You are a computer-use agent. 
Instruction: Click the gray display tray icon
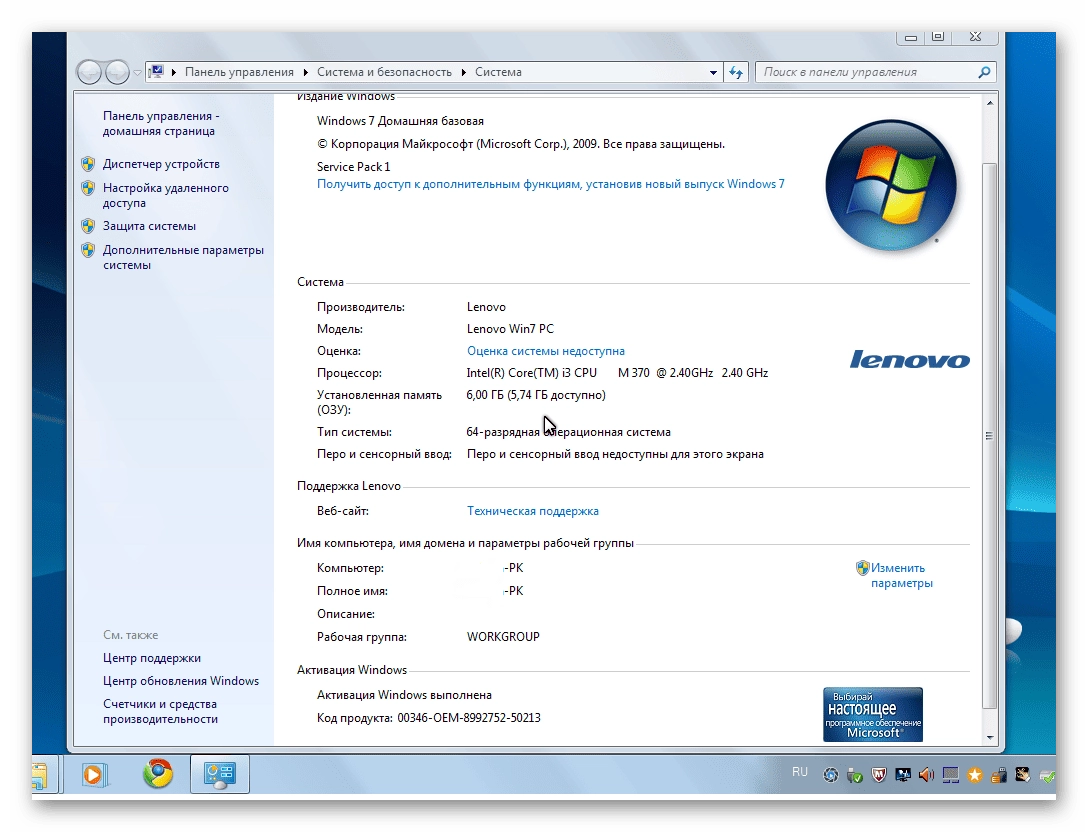tap(951, 775)
